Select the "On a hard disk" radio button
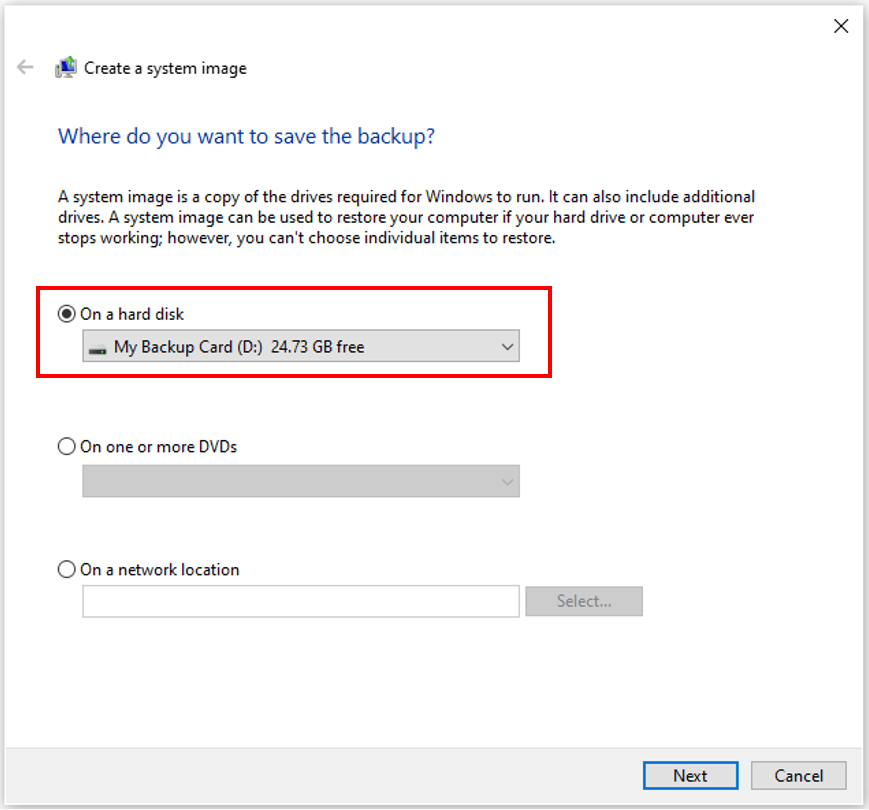869x810 pixels. click(x=66, y=313)
